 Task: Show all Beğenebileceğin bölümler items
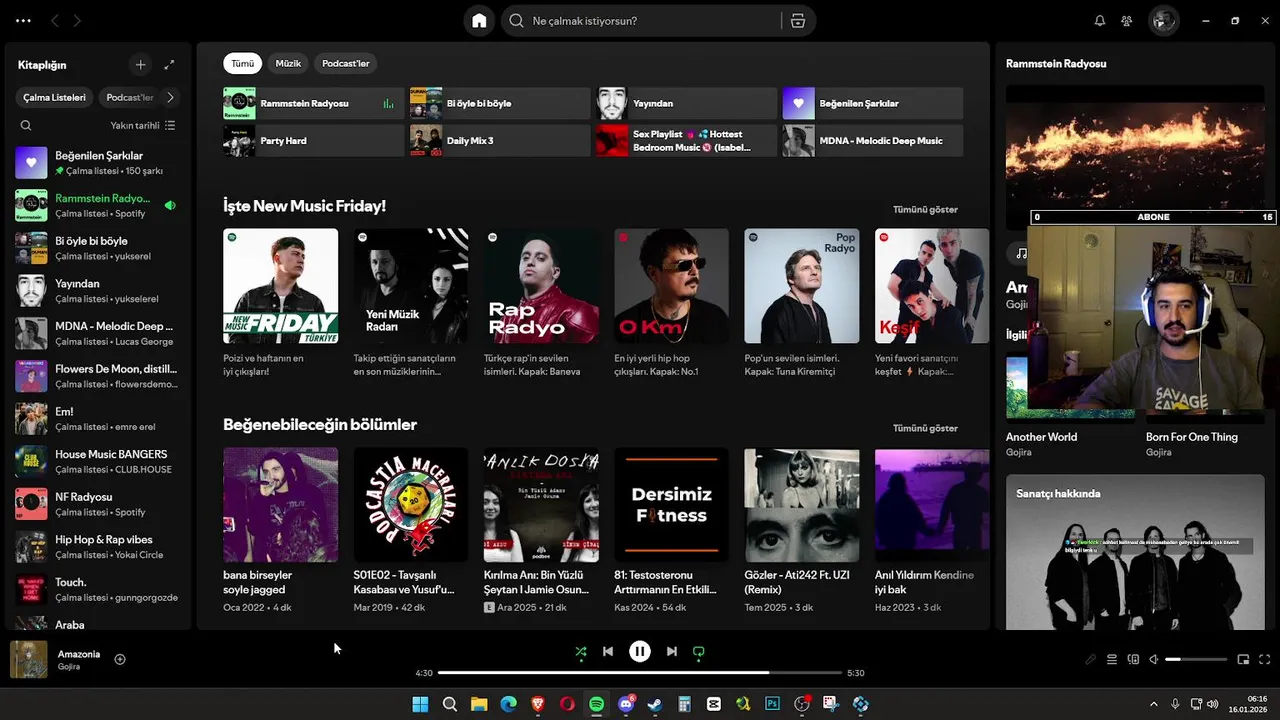[x=925, y=428]
